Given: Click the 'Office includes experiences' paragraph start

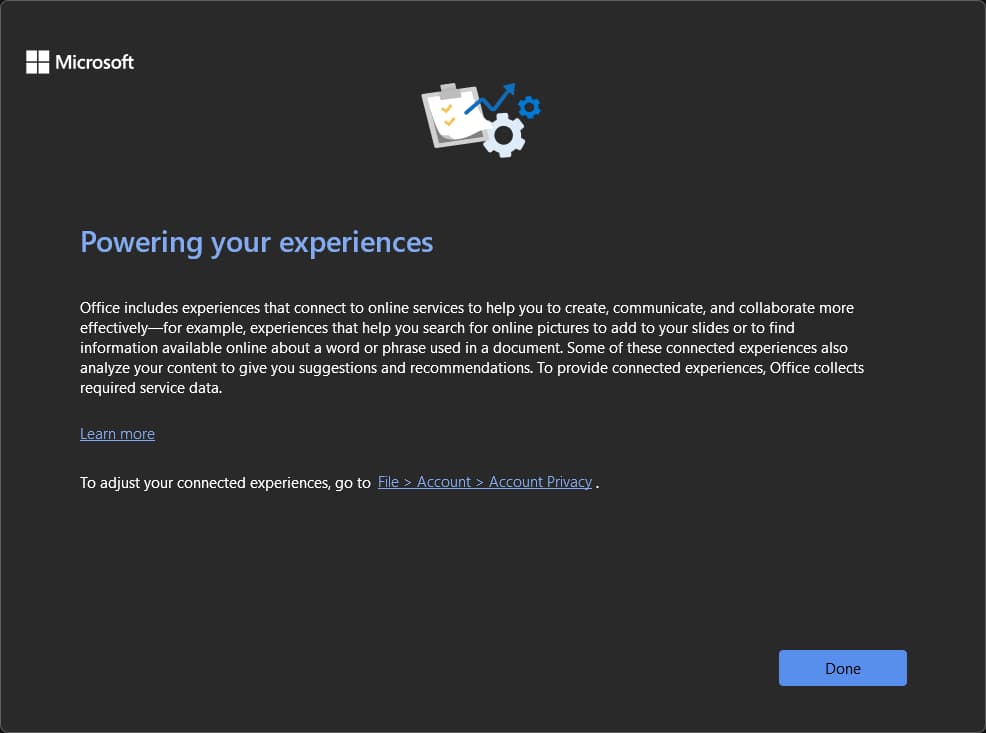Looking at the screenshot, I should [x=170, y=308].
